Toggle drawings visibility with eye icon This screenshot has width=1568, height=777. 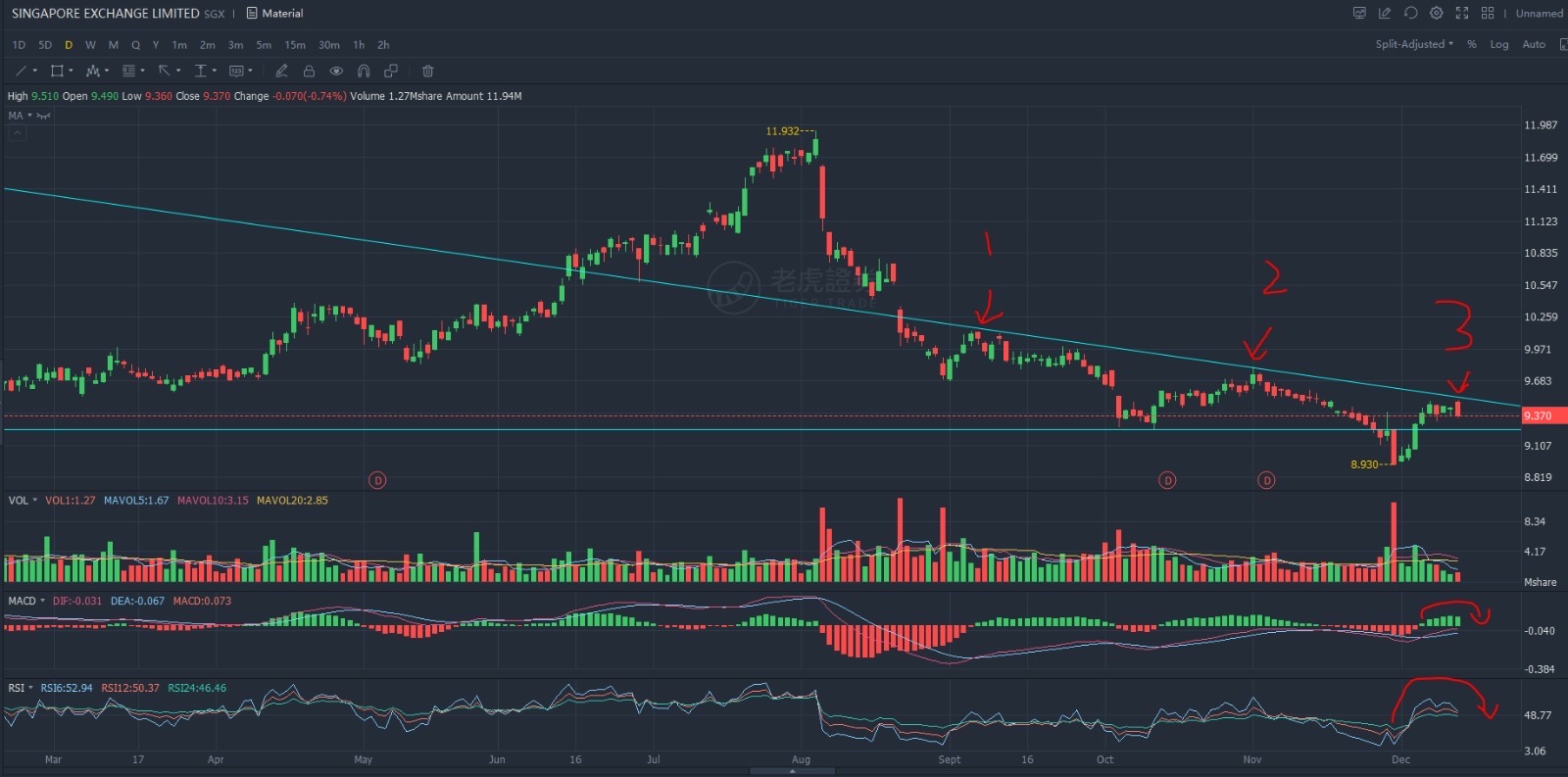(336, 71)
